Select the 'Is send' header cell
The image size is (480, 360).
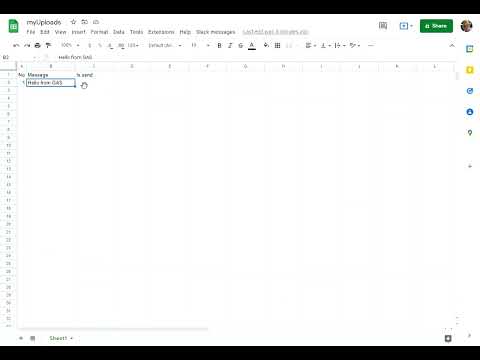click(94, 75)
